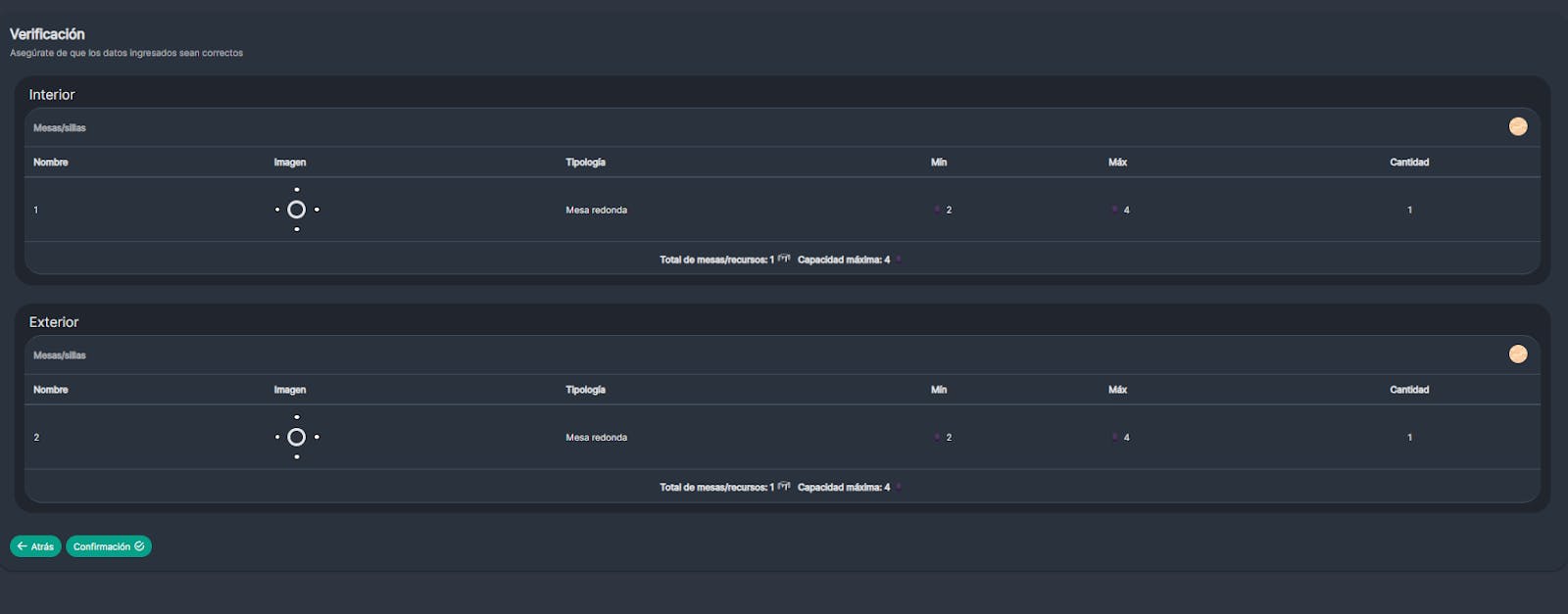Click the table icon beside Interior total
The image size is (1568, 614).
pos(784,259)
